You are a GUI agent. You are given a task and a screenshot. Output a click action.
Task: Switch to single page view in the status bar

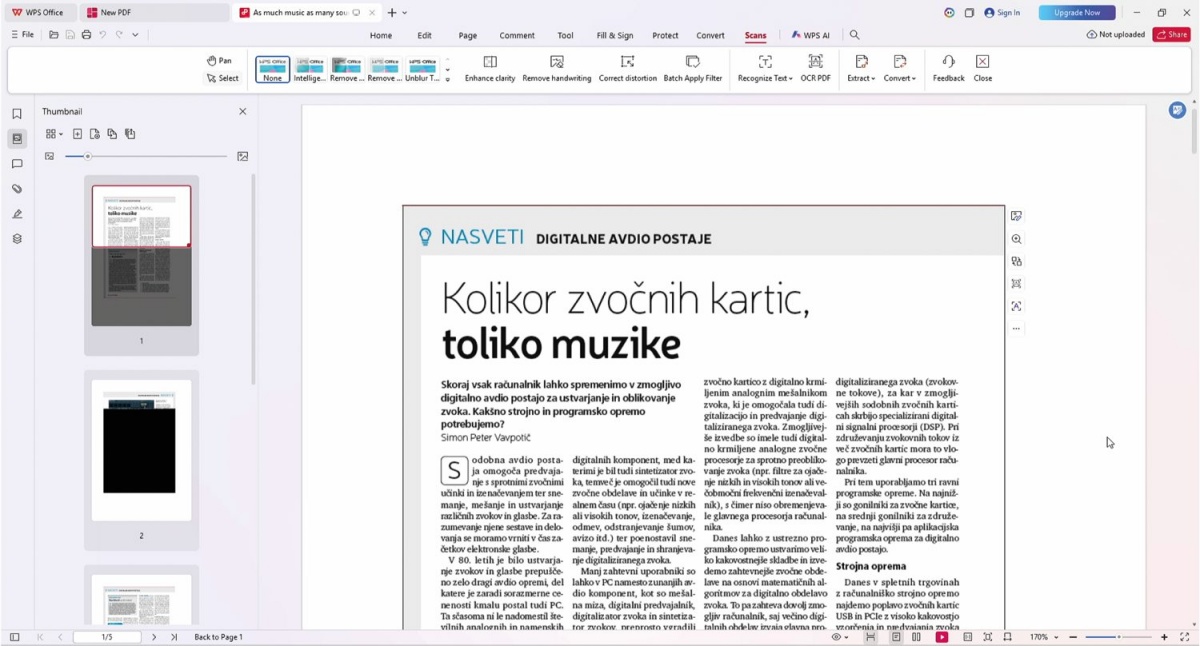(896, 637)
